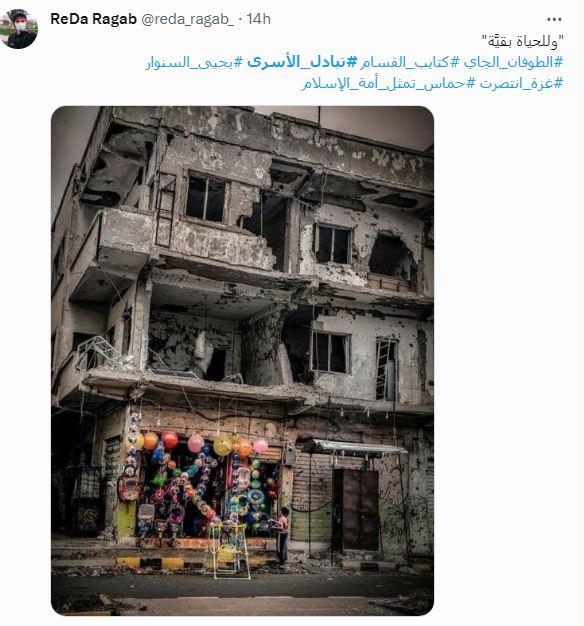Image resolution: width=584 pixels, height=626 pixels.
Task: Click the ReDa Ragab display name
Action: 93,19
